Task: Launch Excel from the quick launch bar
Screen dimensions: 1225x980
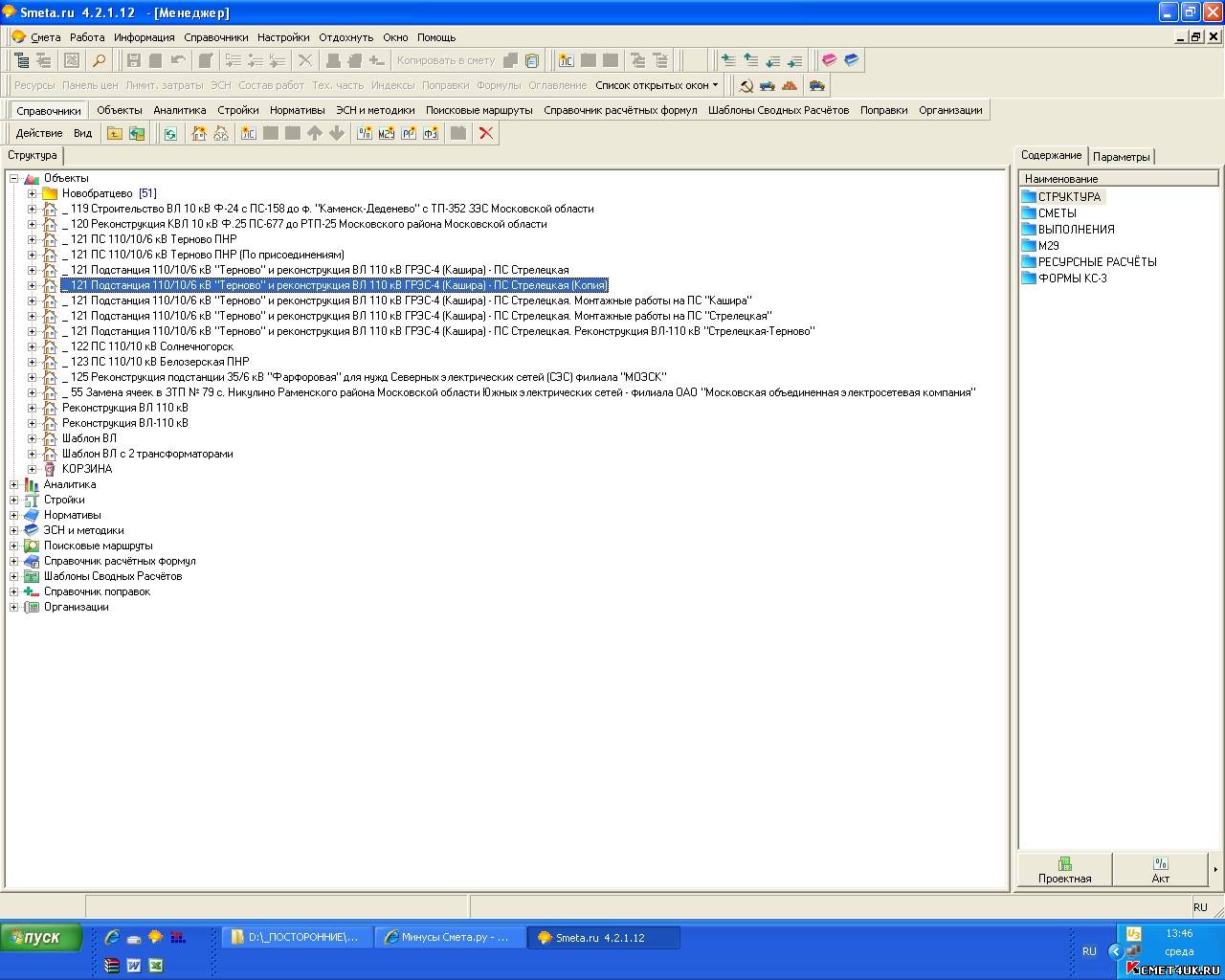Action: pos(156,966)
